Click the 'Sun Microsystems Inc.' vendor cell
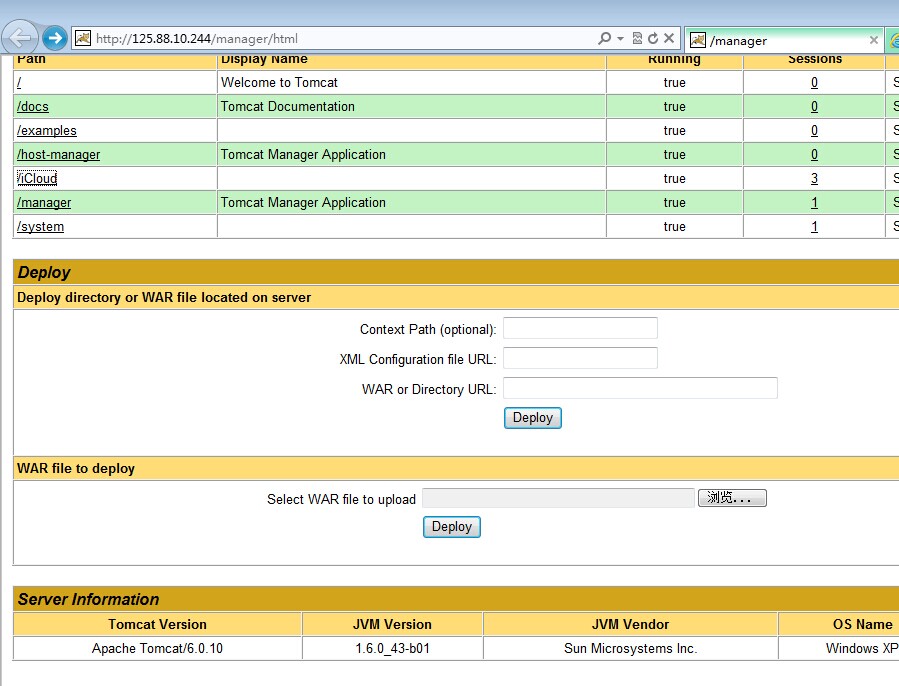 pos(630,649)
